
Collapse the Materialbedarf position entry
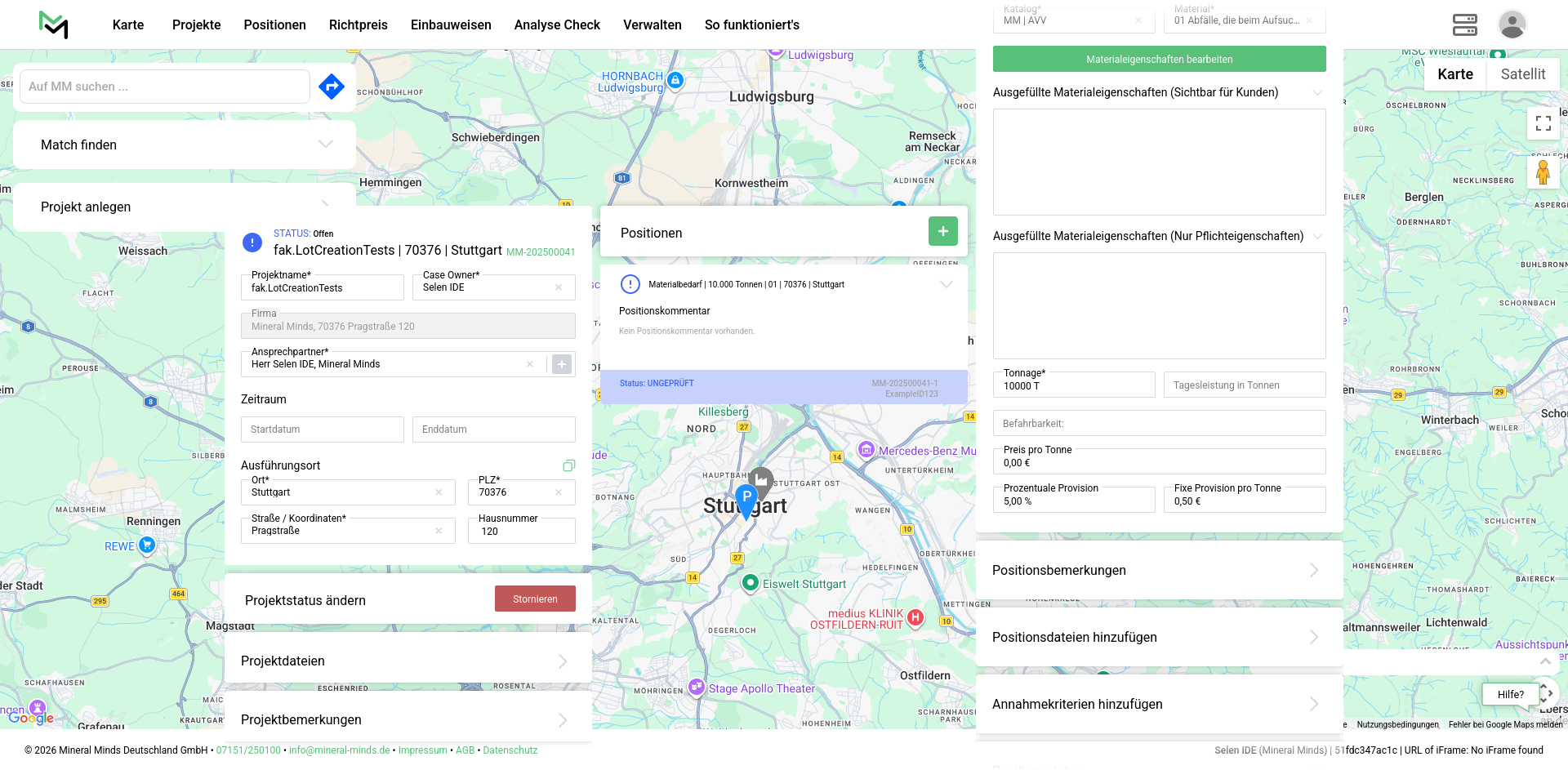click(x=946, y=284)
